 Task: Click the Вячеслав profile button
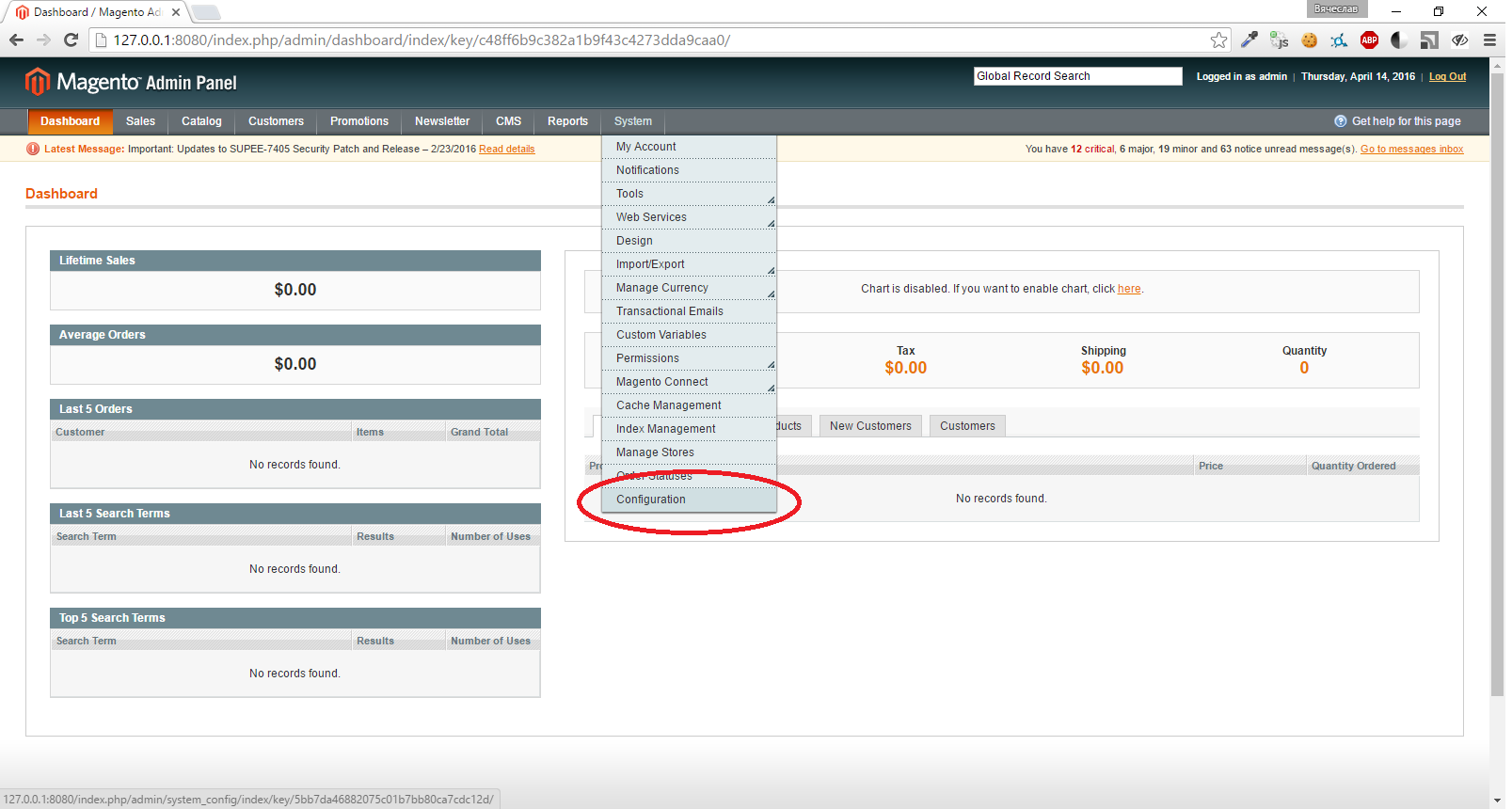[x=1336, y=8]
